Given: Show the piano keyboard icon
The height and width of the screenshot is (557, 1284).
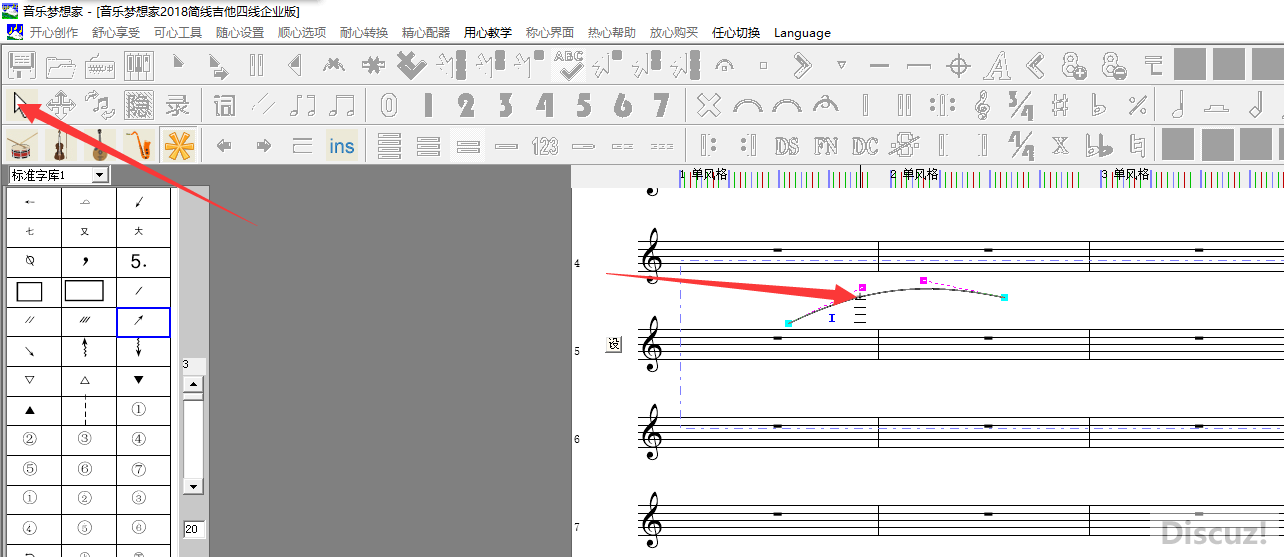Looking at the screenshot, I should 138,66.
